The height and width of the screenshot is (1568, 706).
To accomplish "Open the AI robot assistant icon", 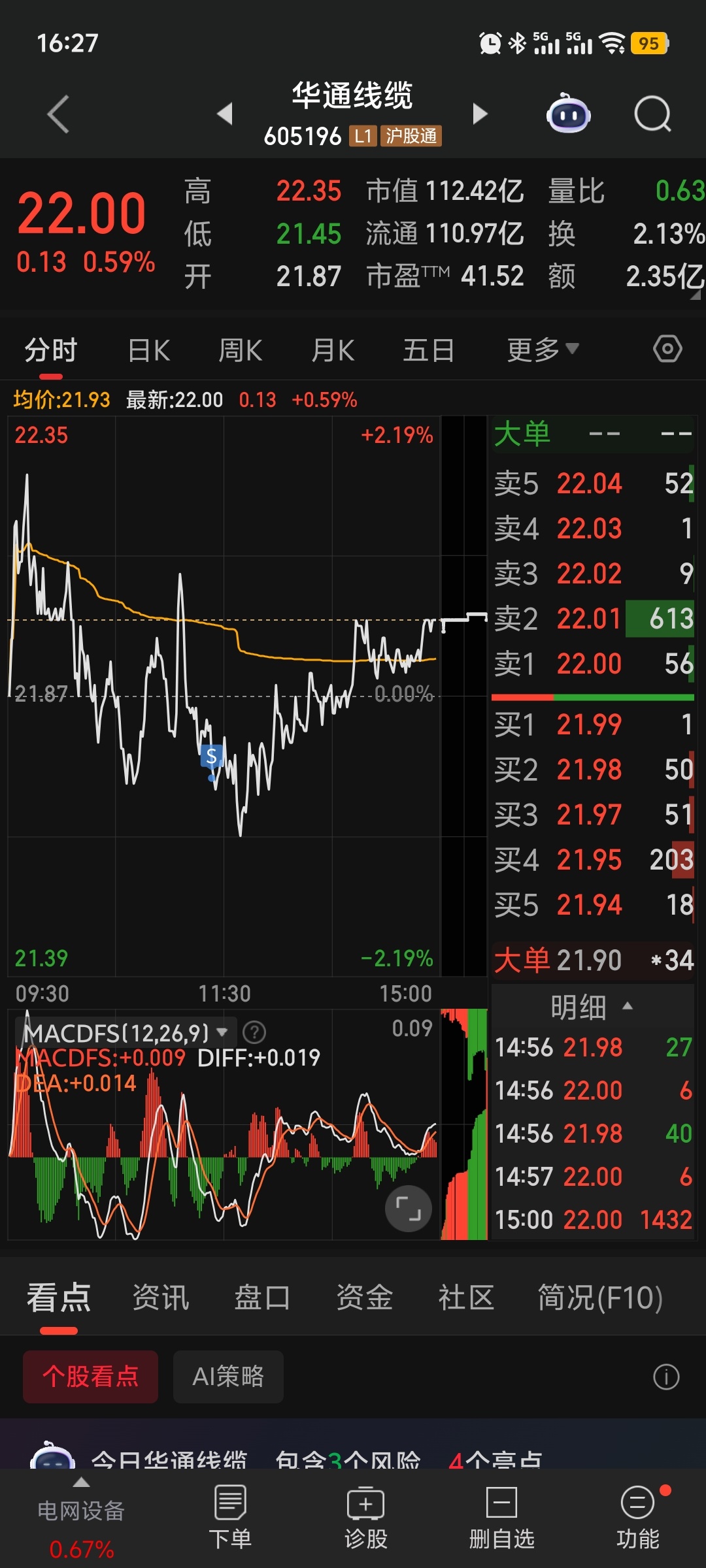I will pos(568,114).
